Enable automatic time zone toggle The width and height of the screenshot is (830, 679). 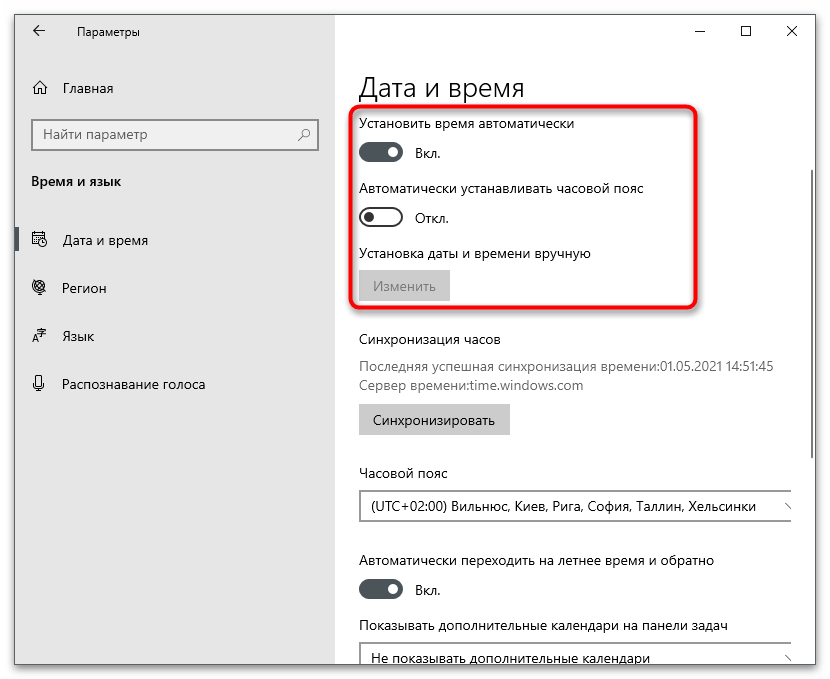tap(381, 217)
